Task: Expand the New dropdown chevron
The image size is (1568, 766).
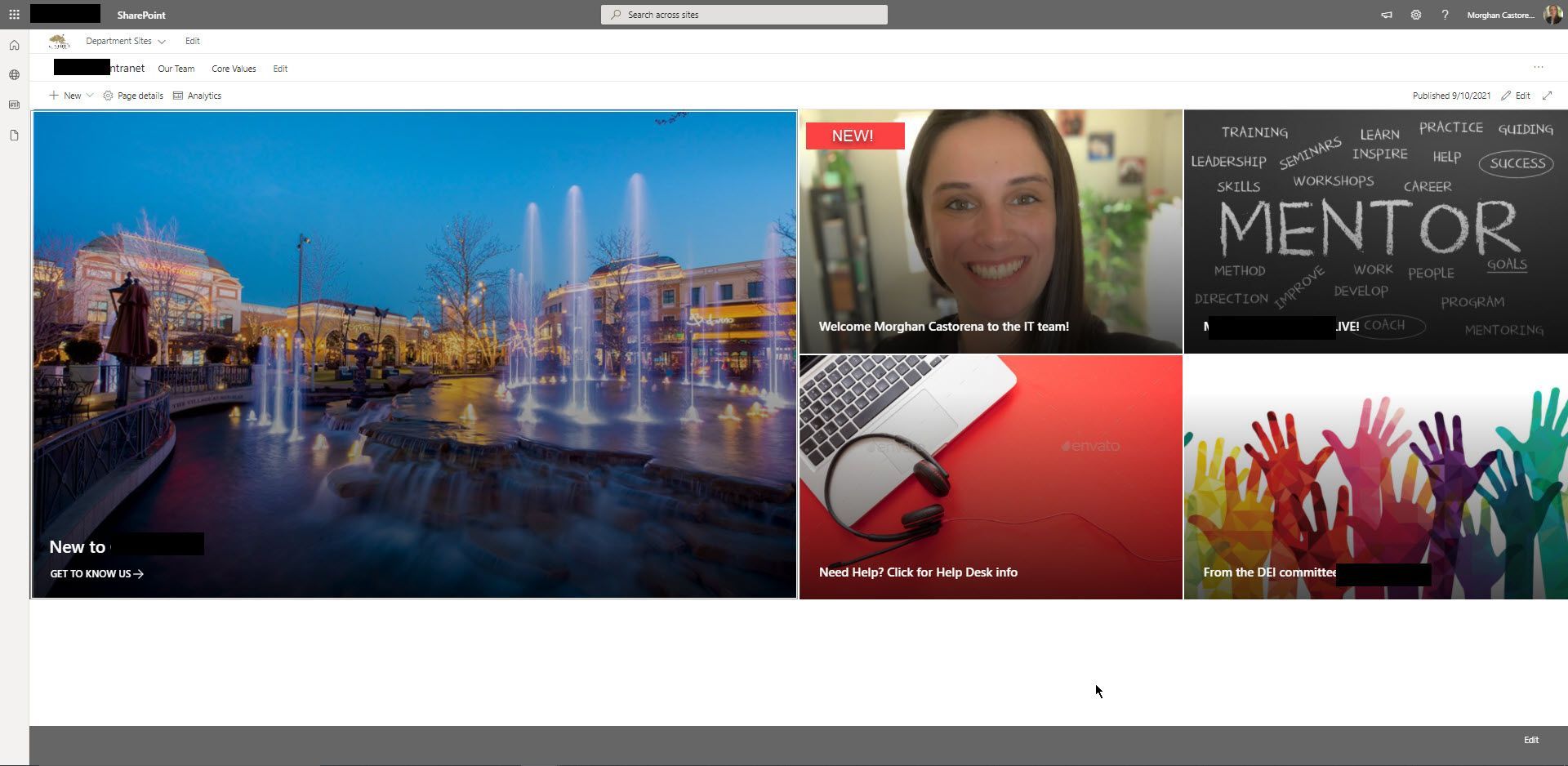Action: click(x=90, y=96)
